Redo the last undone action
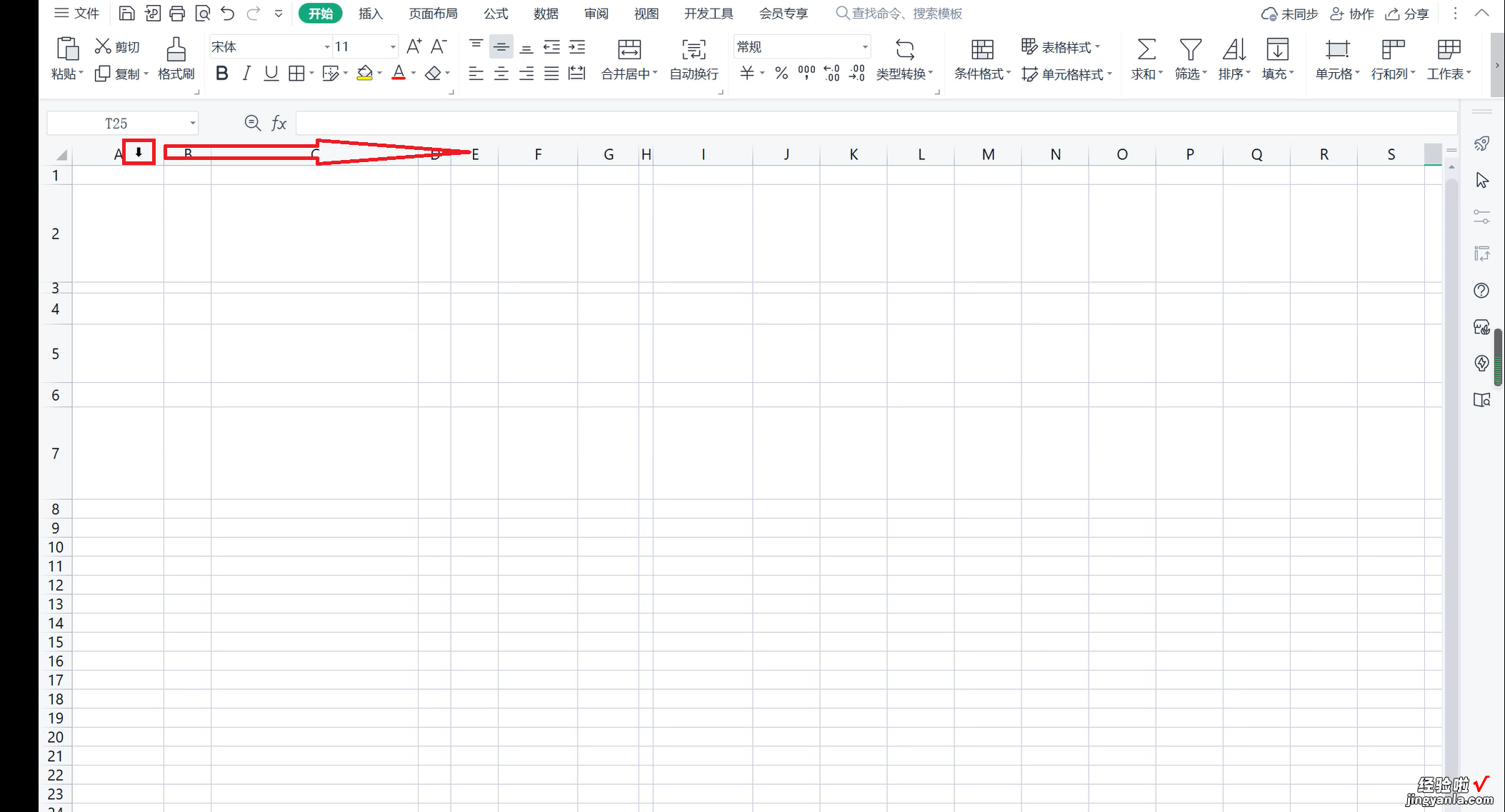The width and height of the screenshot is (1505, 812). (x=254, y=14)
